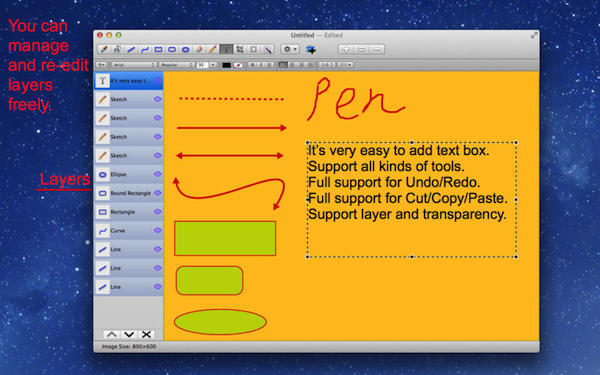This screenshot has height=375, width=600.
Task: Open the rightmost dropdown in the format bar
Action: click(346, 65)
